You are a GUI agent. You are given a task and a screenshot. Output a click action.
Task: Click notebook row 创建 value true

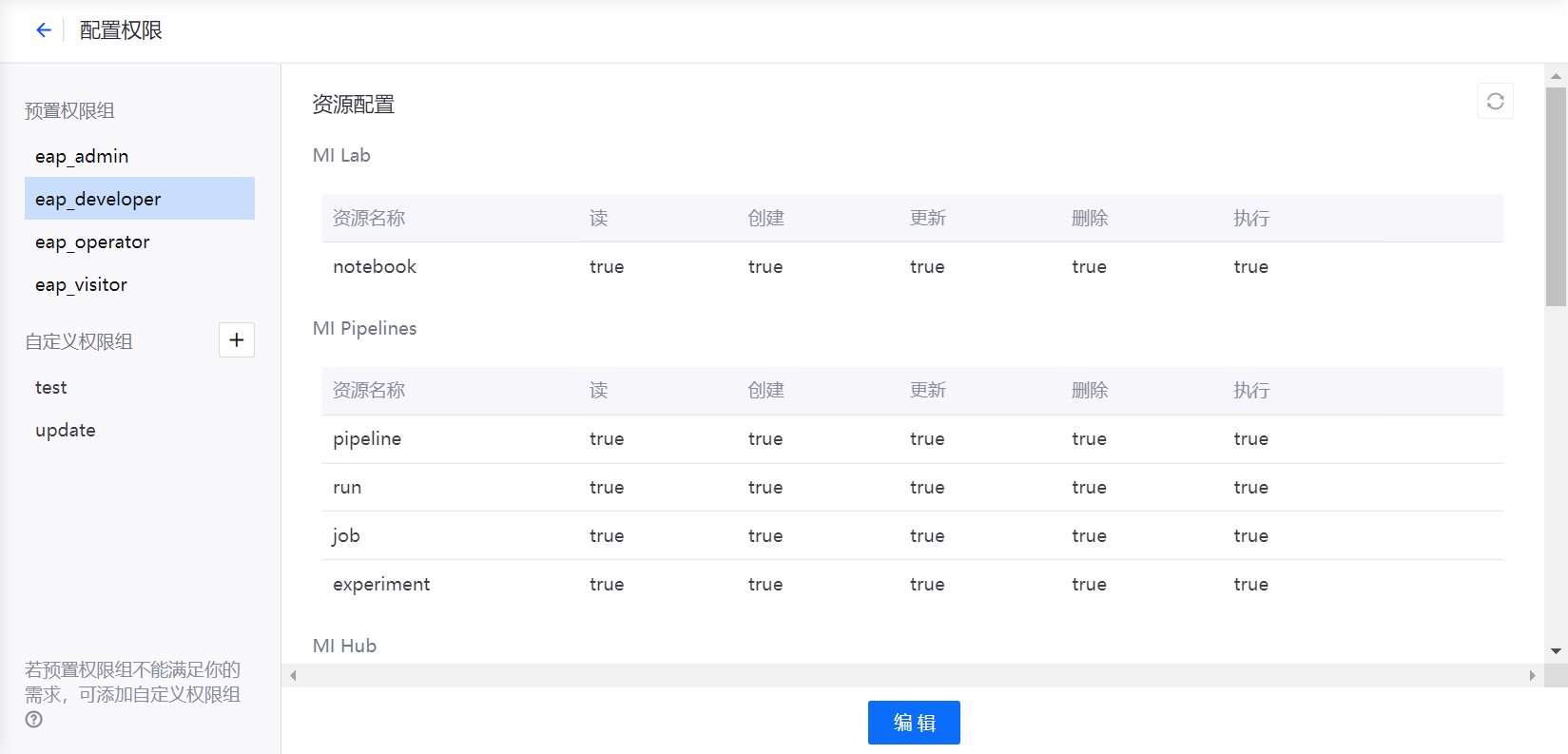click(x=765, y=266)
